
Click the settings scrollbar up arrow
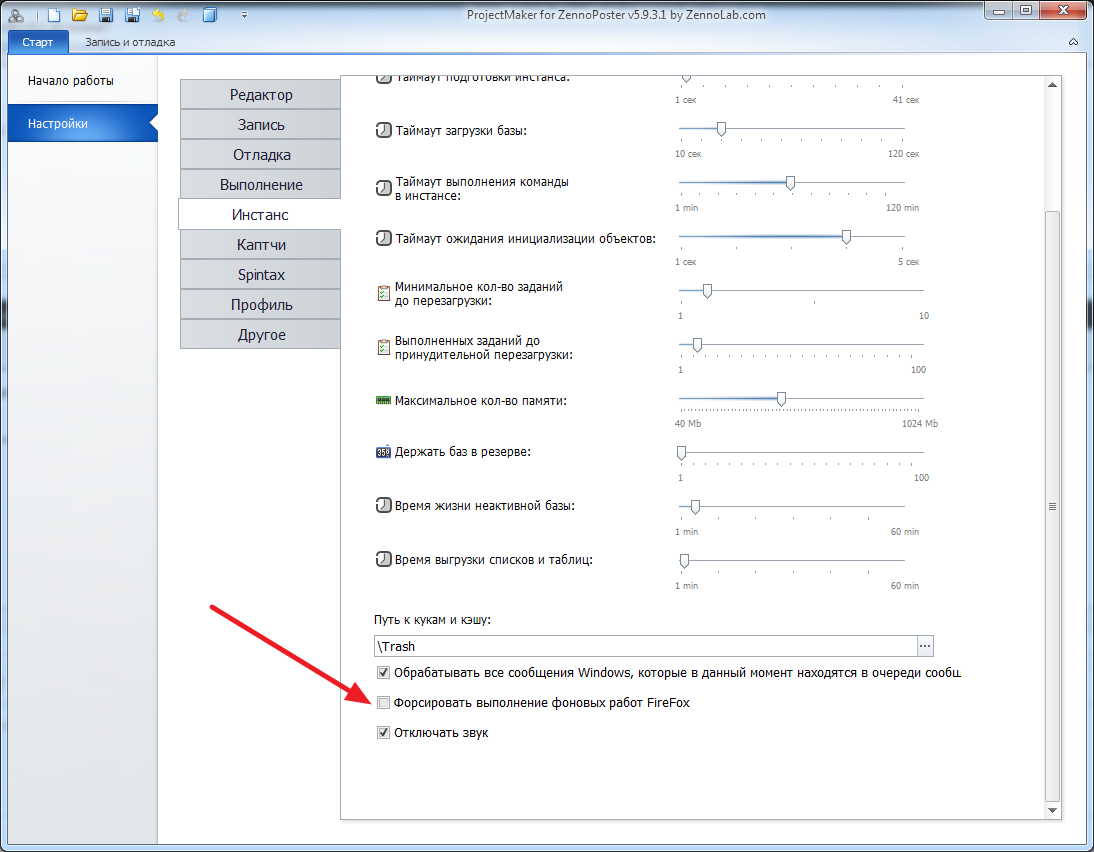pos(1053,84)
